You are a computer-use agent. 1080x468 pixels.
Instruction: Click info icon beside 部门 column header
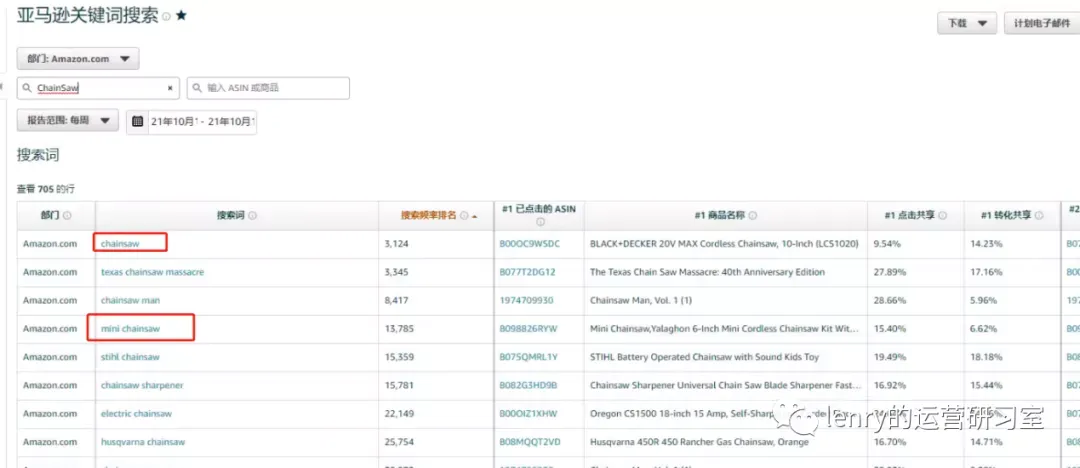click(67, 216)
